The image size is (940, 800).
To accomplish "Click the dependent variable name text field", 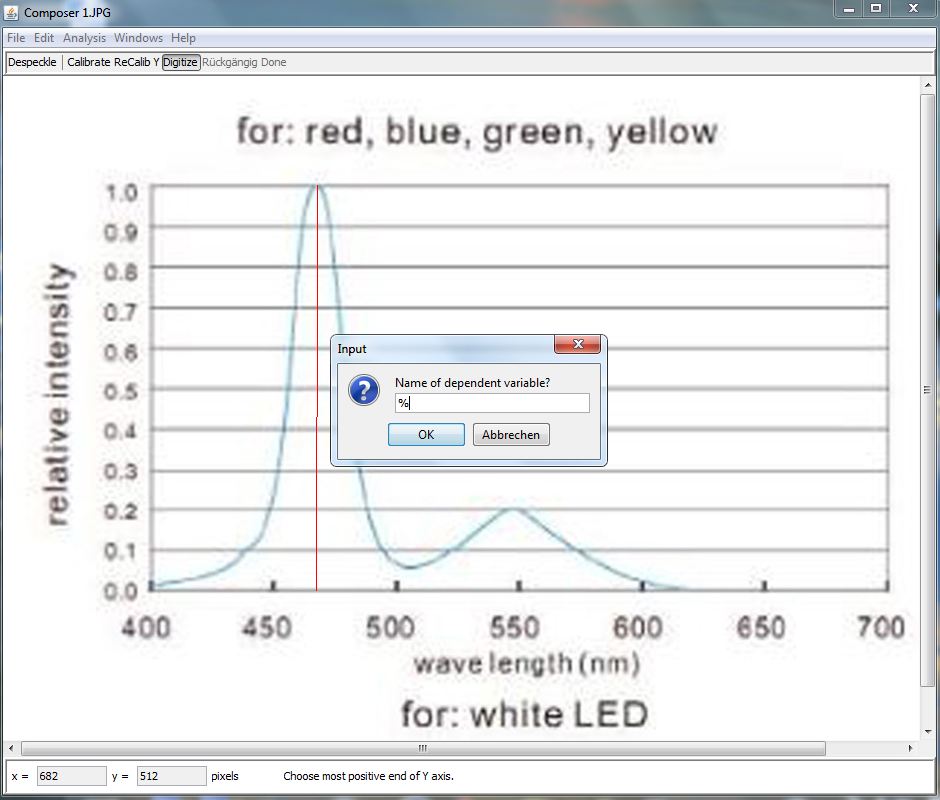I will click(492, 403).
